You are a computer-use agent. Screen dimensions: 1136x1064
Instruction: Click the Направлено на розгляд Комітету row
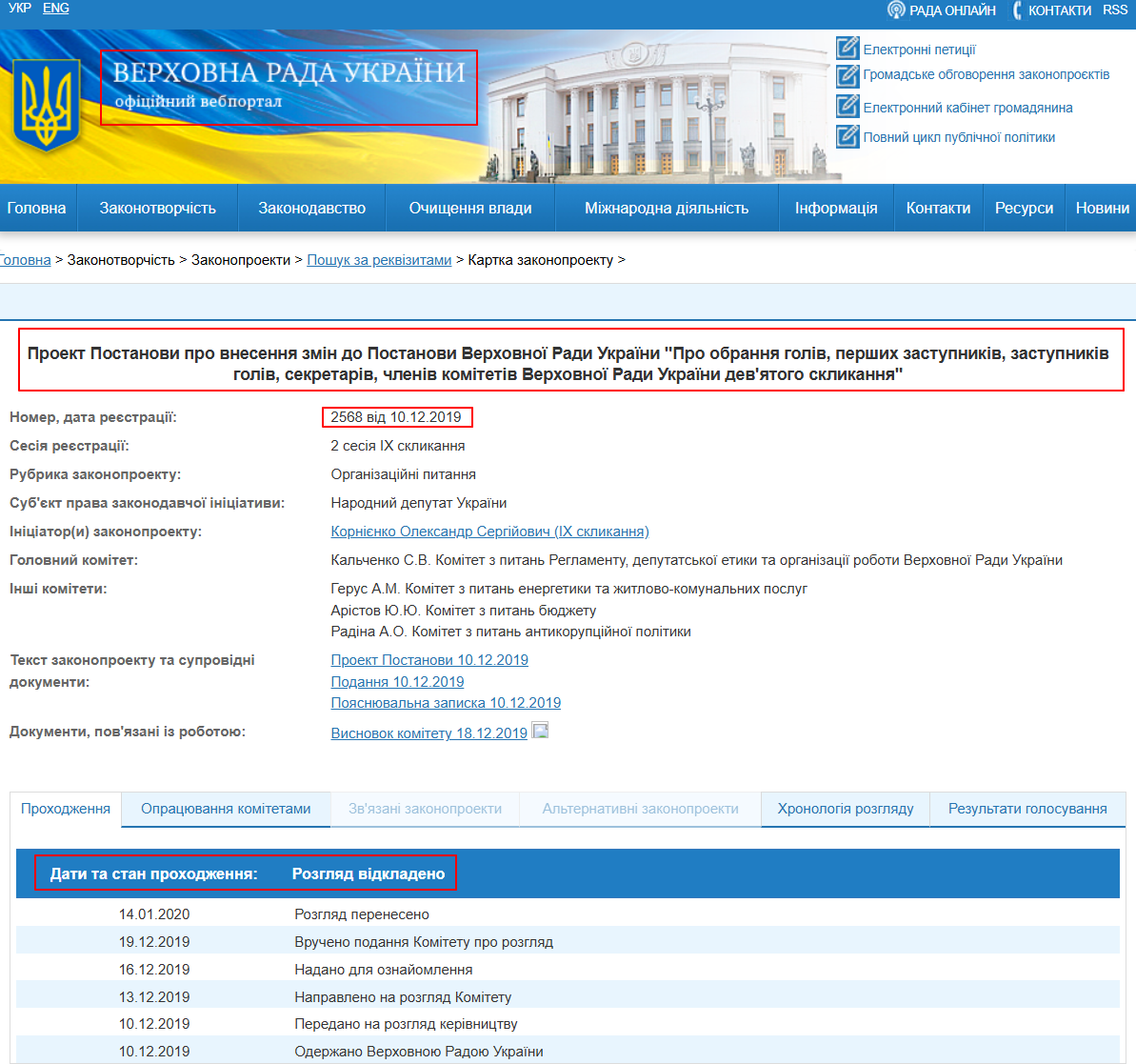tap(568, 996)
